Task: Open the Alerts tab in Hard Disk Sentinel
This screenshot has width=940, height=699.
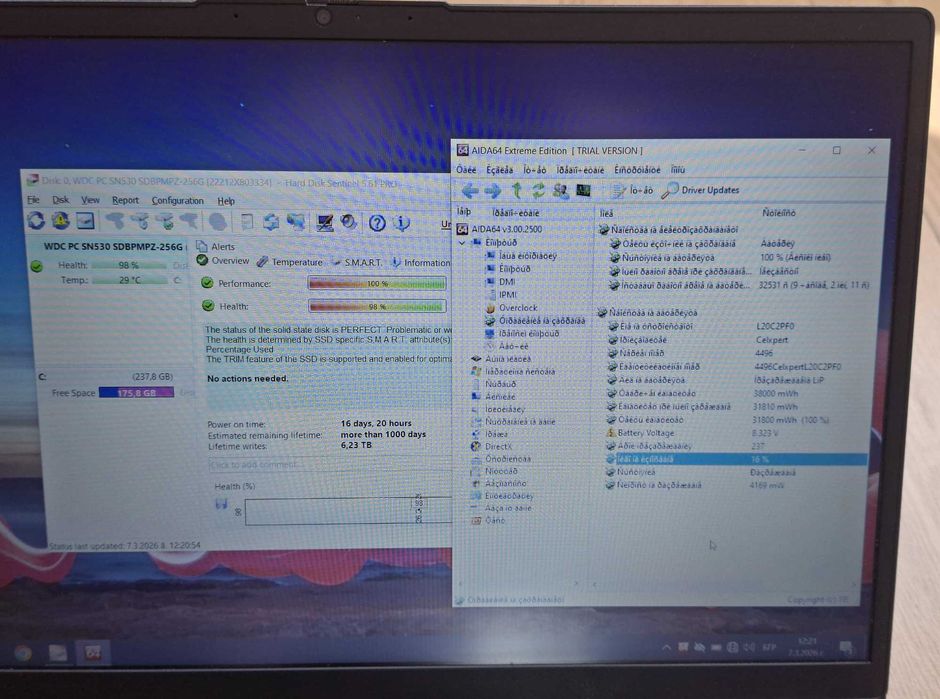Action: point(216,246)
